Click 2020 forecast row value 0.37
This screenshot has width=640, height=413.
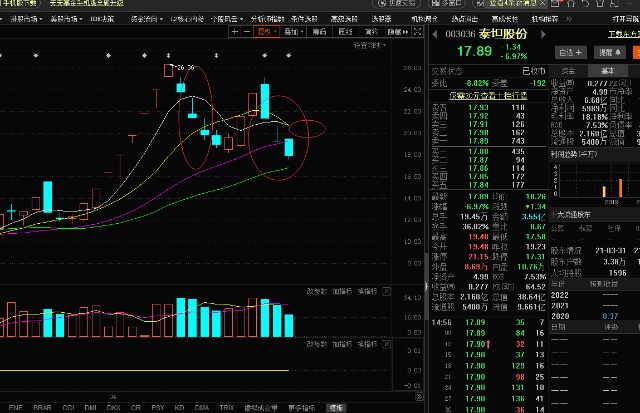(x=609, y=316)
